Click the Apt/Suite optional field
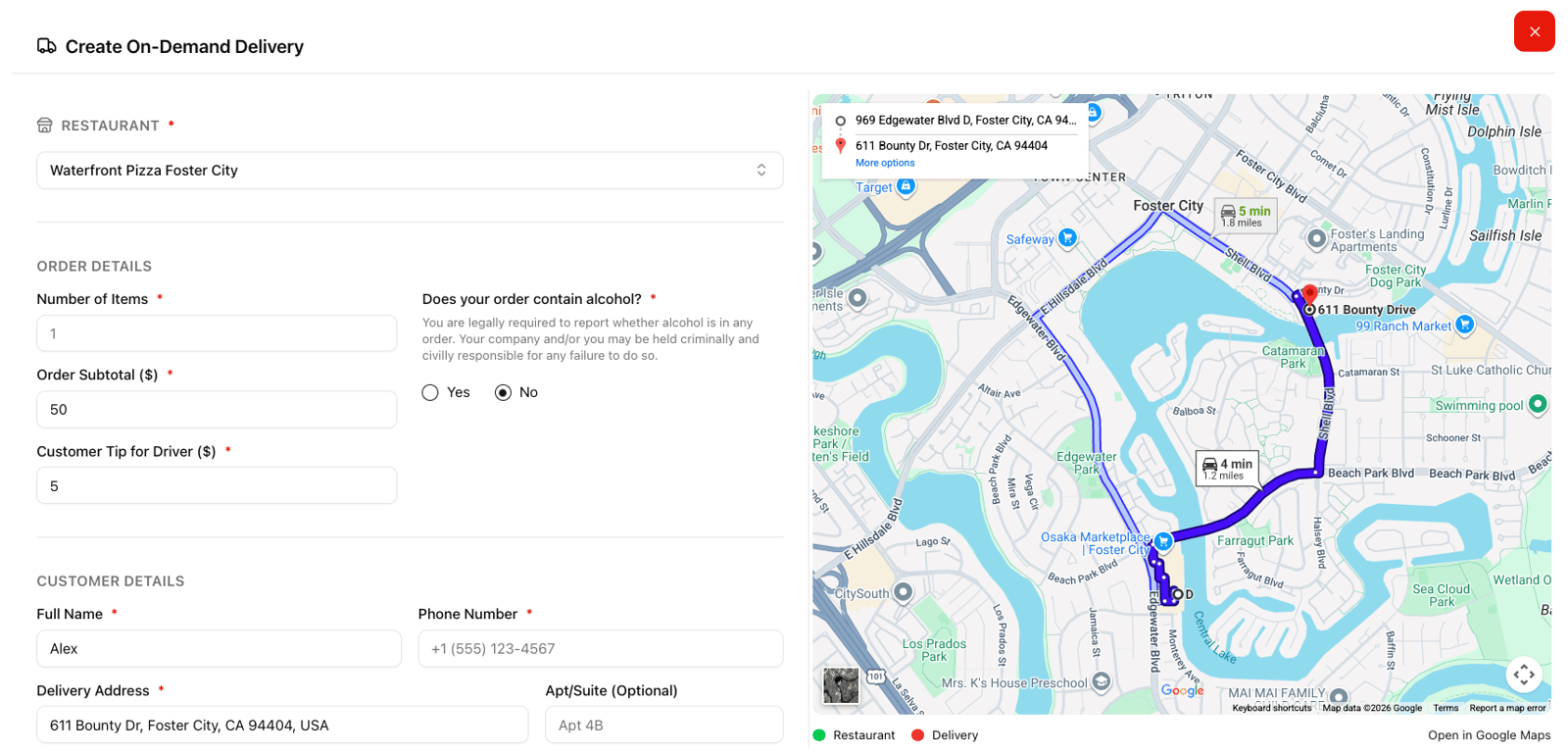 click(664, 726)
